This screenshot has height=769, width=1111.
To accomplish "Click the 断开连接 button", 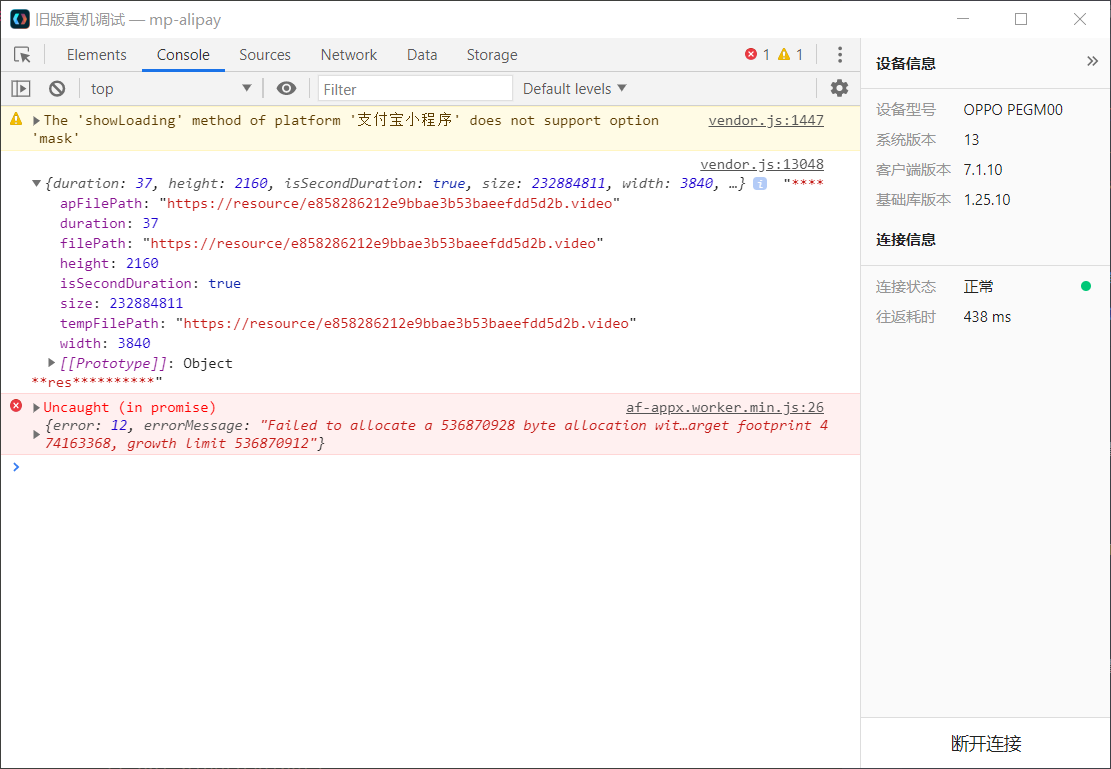I will [985, 744].
